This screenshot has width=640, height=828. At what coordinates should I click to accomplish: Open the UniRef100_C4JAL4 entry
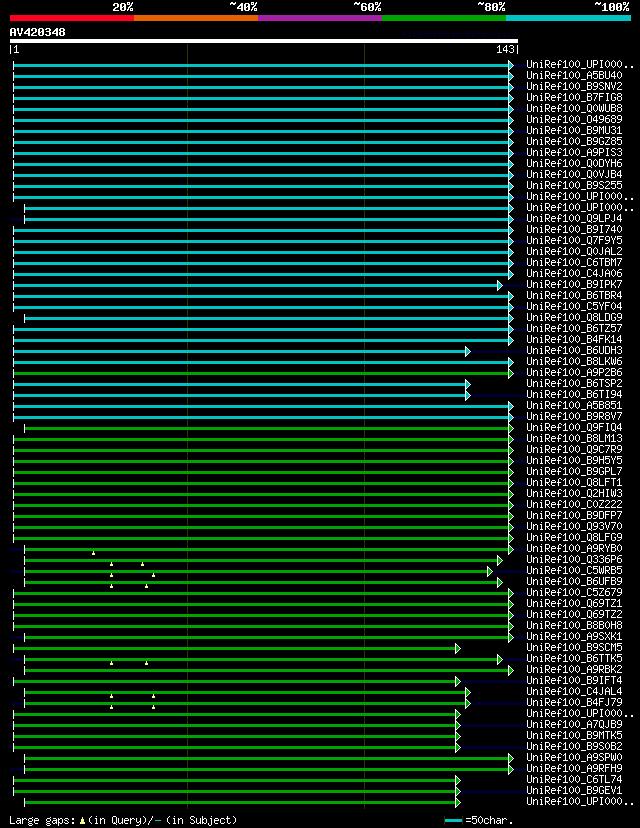point(574,691)
